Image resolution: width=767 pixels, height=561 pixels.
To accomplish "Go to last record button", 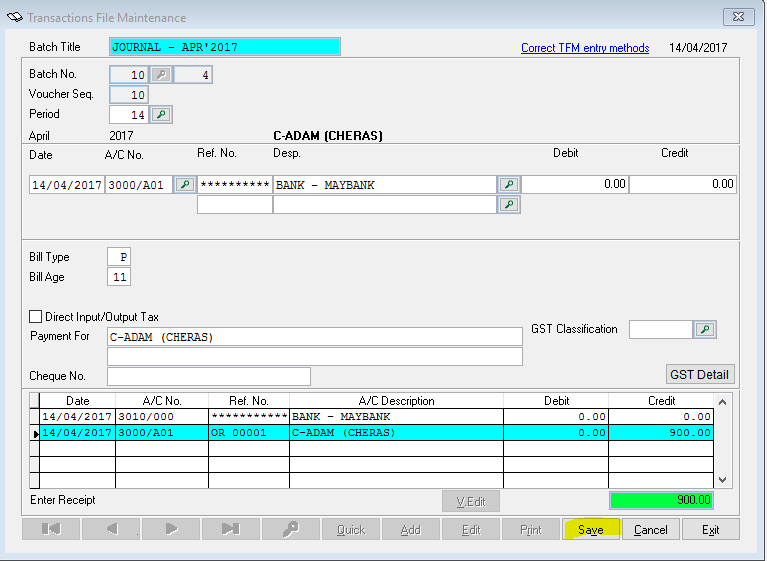I will point(231,529).
